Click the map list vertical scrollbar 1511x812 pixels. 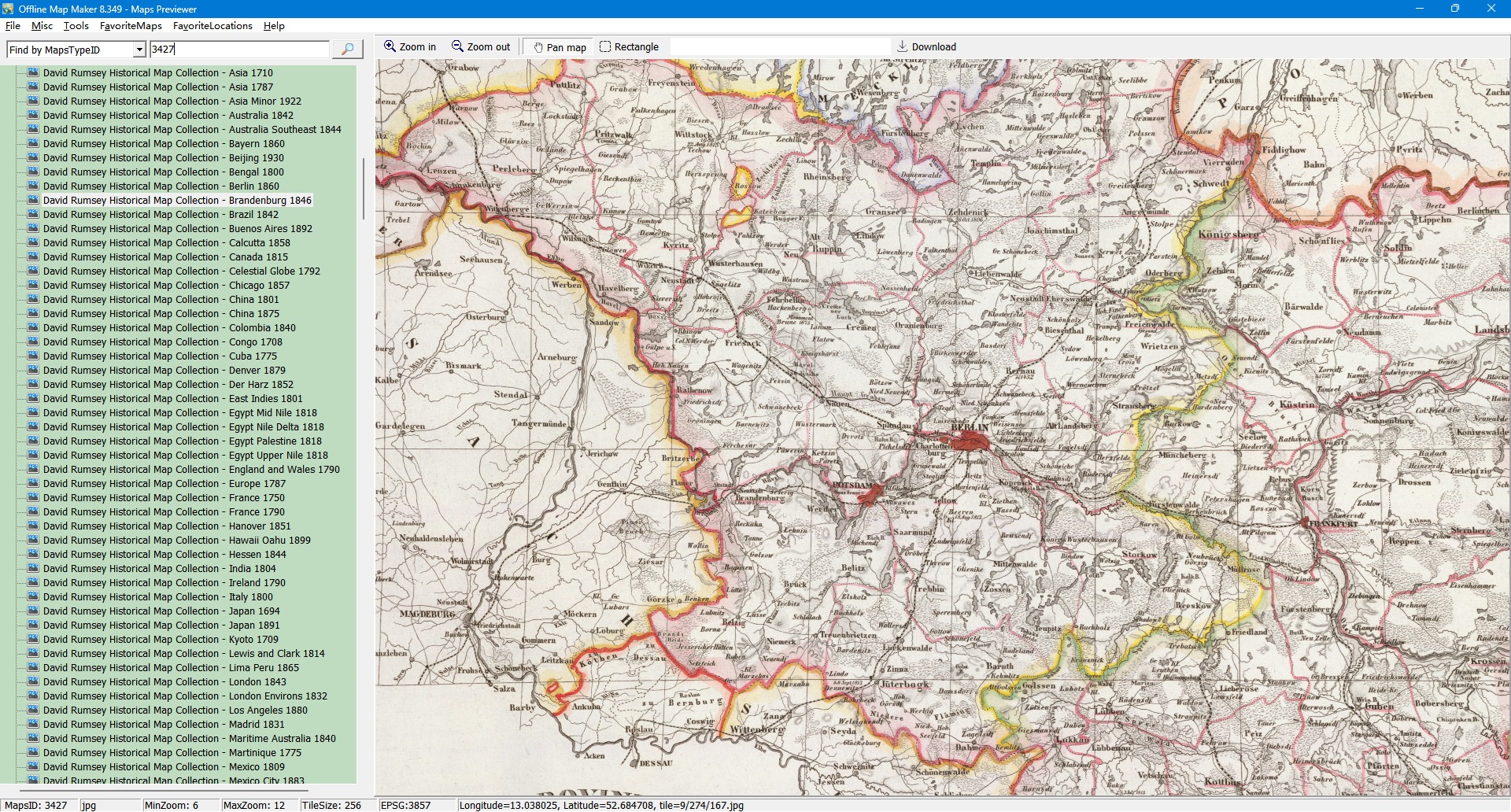click(363, 189)
